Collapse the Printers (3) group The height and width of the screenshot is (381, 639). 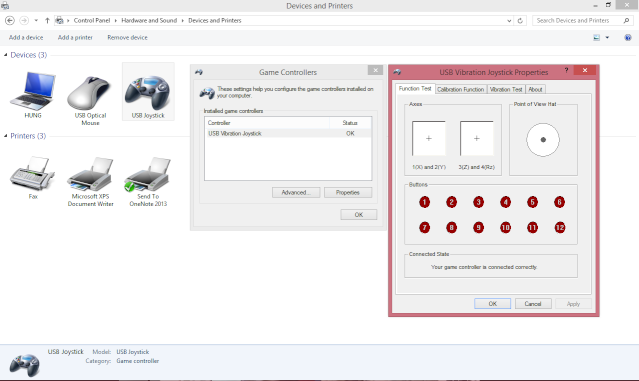click(x=6, y=136)
